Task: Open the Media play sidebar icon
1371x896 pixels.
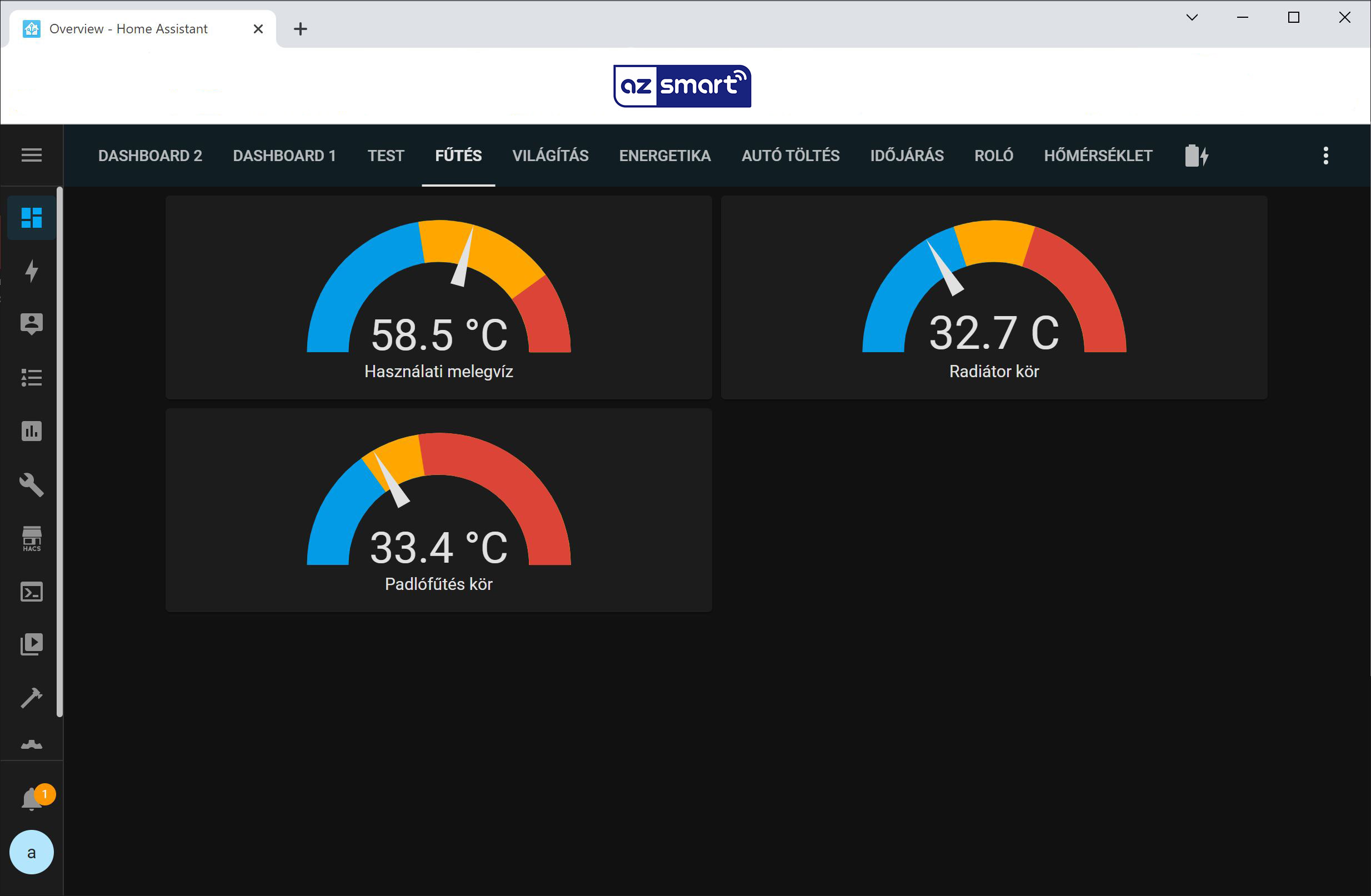Action: 32,645
